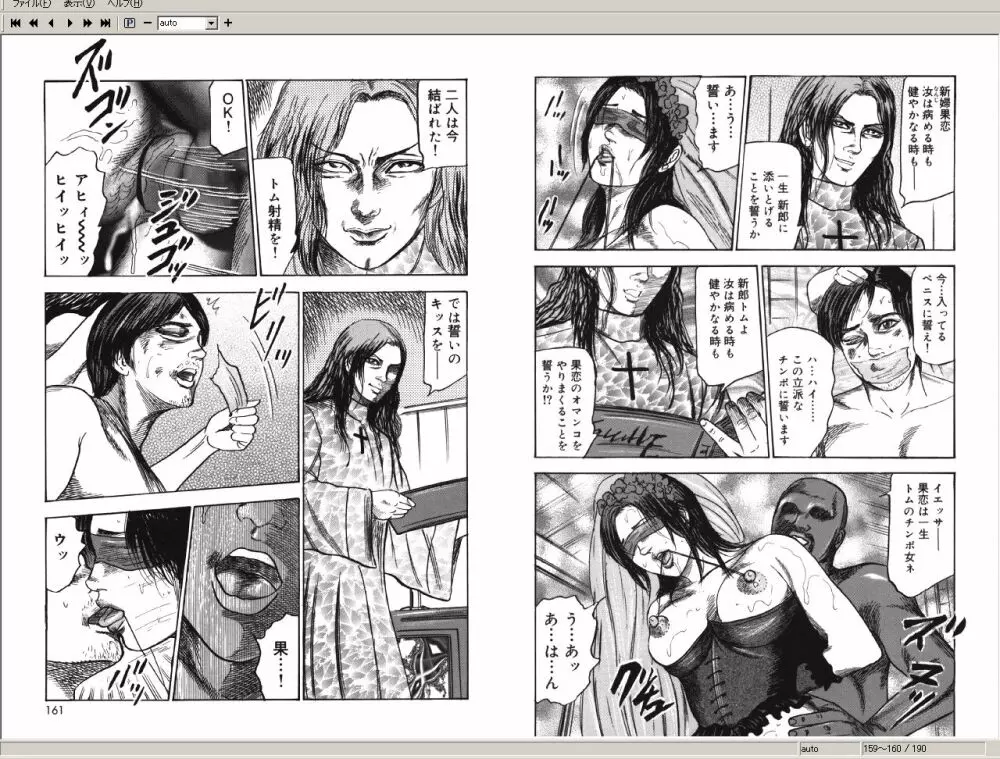Jump to the first page button
Screen dimensions: 1000x759
click(x=15, y=22)
